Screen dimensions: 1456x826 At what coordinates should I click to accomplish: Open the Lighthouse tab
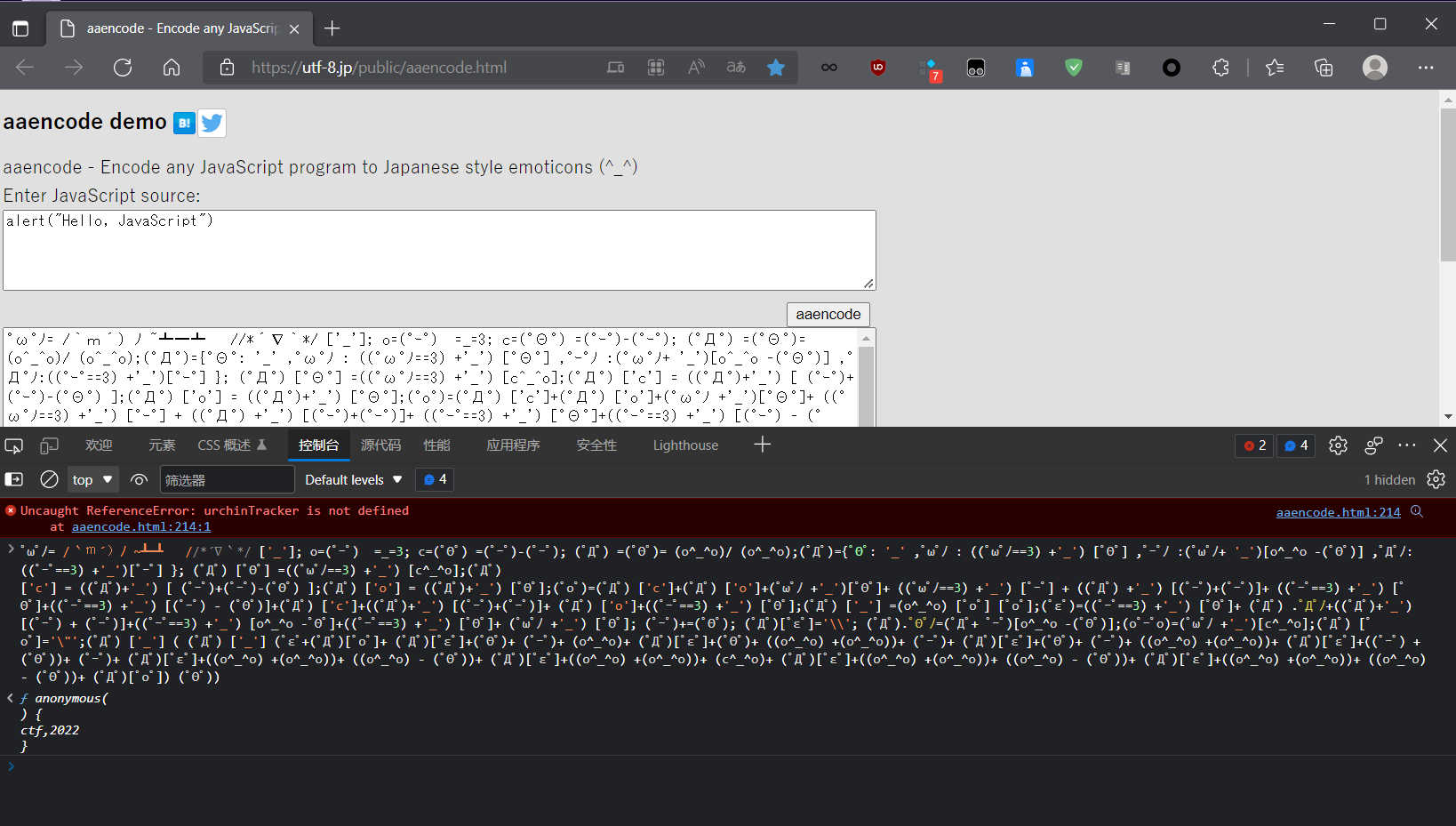pyautogui.click(x=685, y=445)
